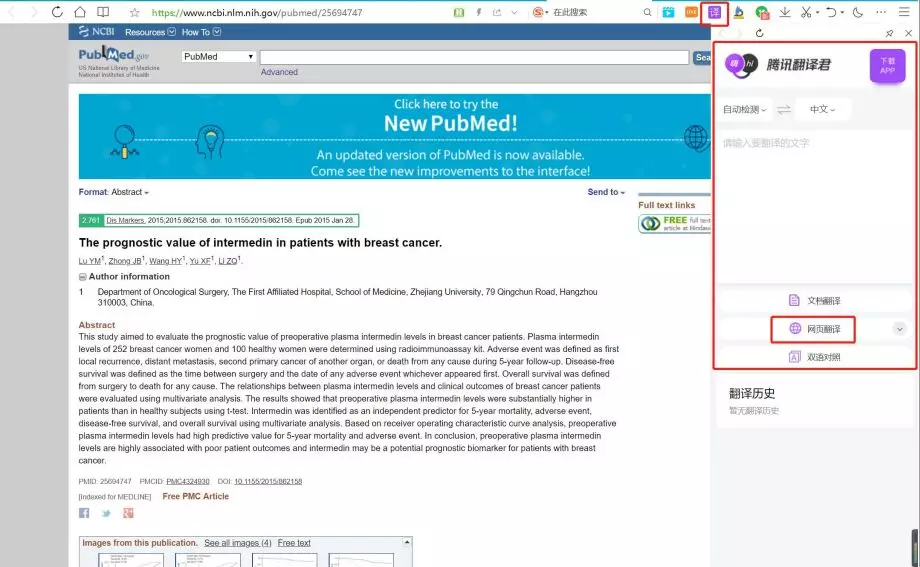Collapse the Author information section
Viewport: 920px width, 567px height.
click(x=83, y=276)
